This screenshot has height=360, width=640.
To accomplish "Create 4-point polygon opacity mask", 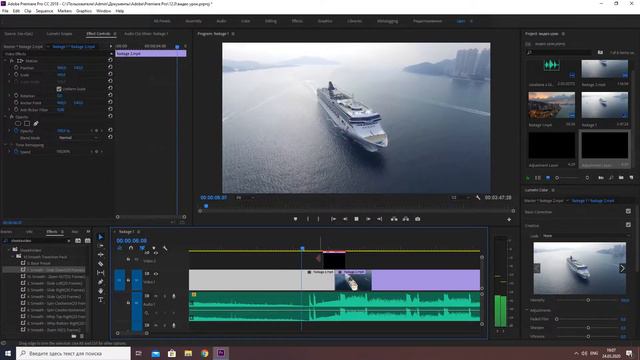I will pos(27,123).
